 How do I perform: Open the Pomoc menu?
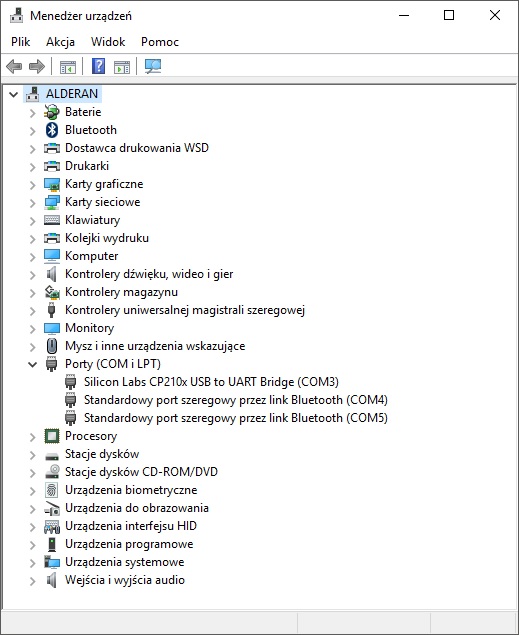pos(160,42)
